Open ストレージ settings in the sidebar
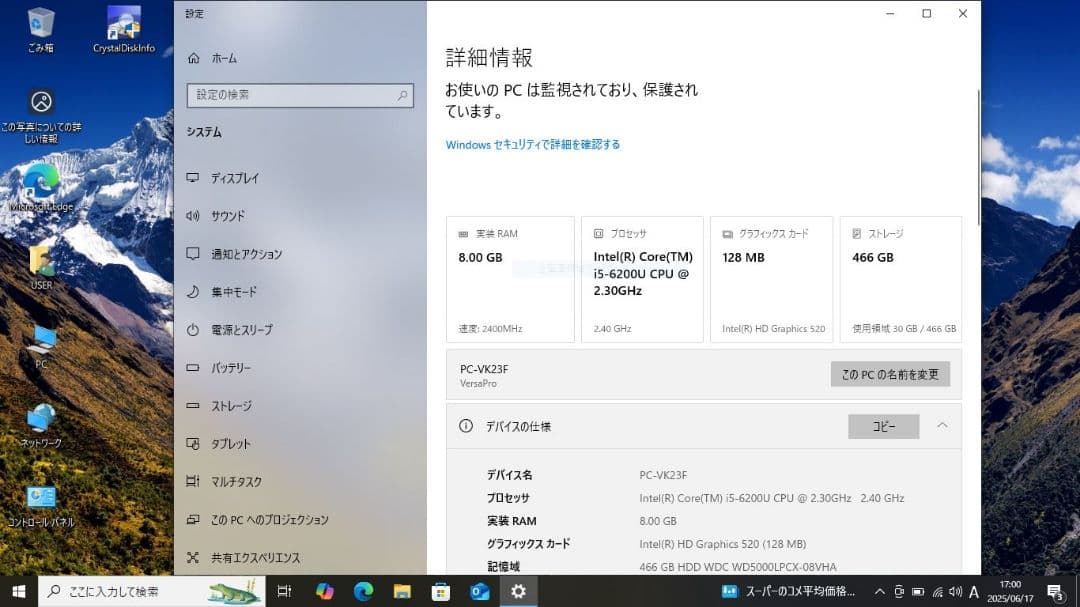 pos(231,406)
